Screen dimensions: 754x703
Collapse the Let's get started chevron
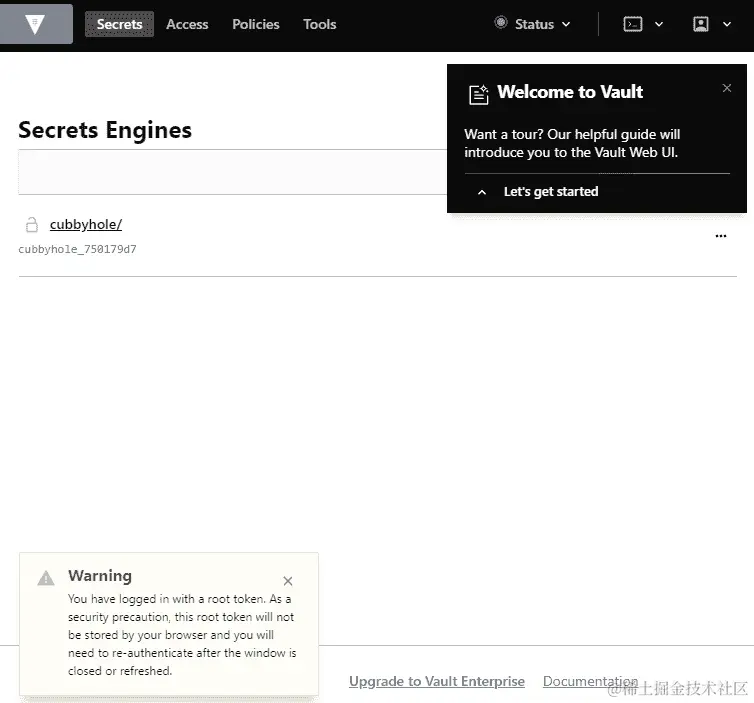481,192
